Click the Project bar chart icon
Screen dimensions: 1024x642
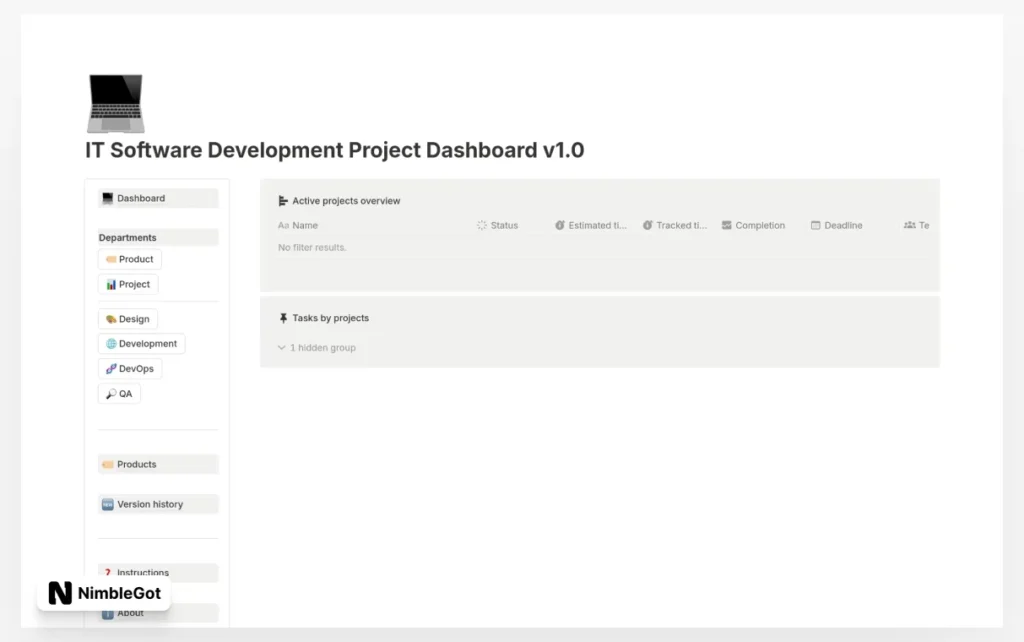(x=111, y=285)
